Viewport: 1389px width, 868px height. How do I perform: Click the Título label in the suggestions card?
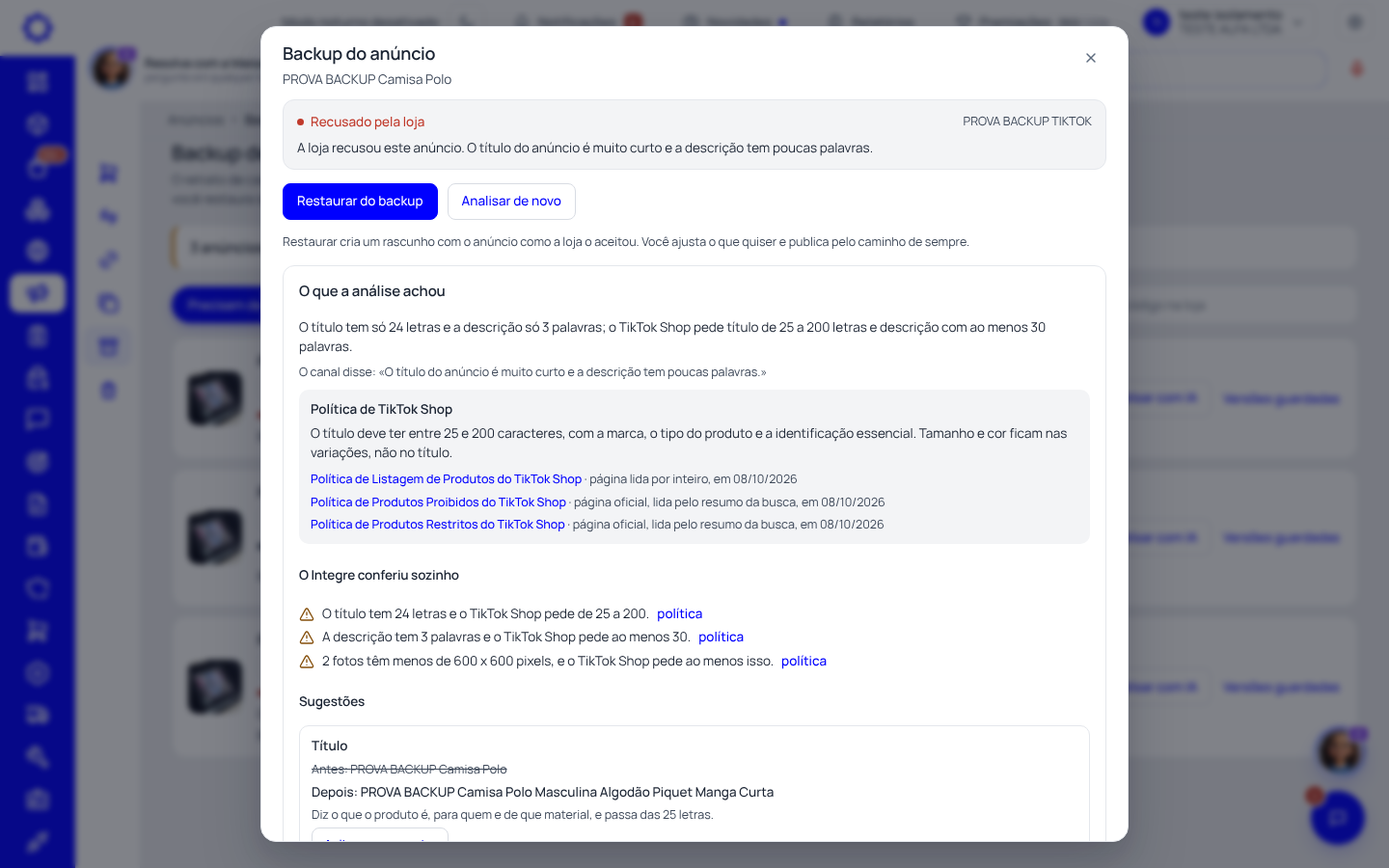coord(330,746)
